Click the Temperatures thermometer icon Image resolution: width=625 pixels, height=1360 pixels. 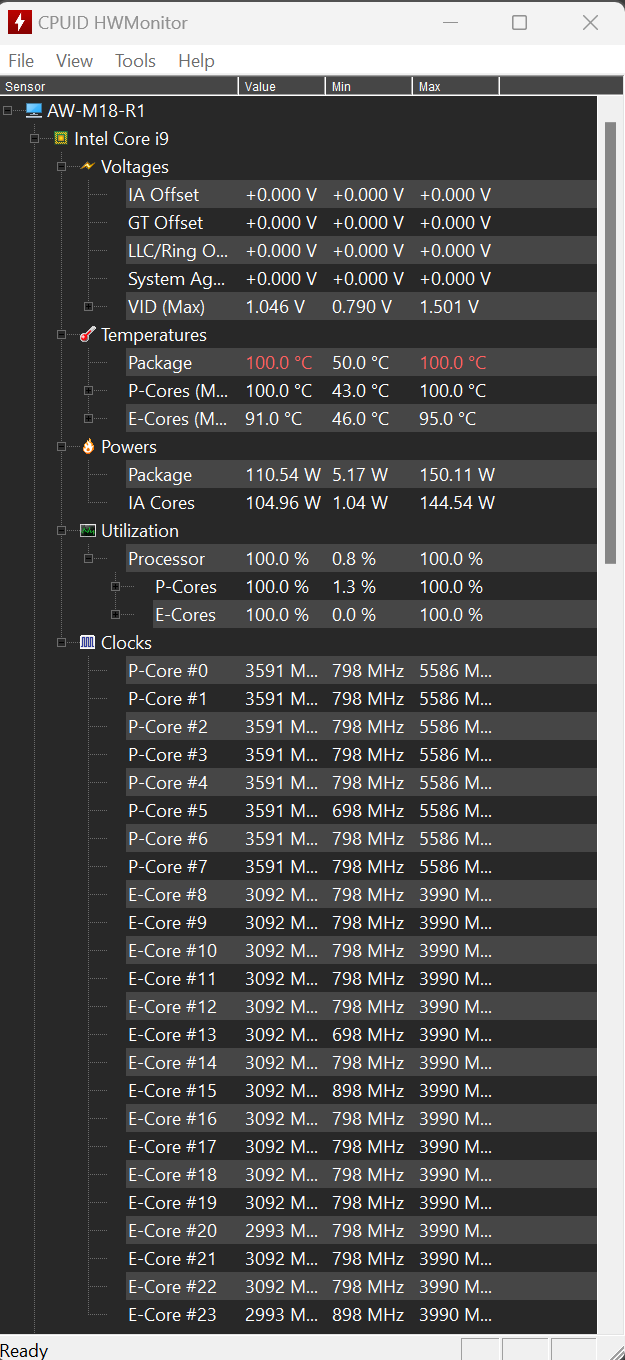click(88, 335)
